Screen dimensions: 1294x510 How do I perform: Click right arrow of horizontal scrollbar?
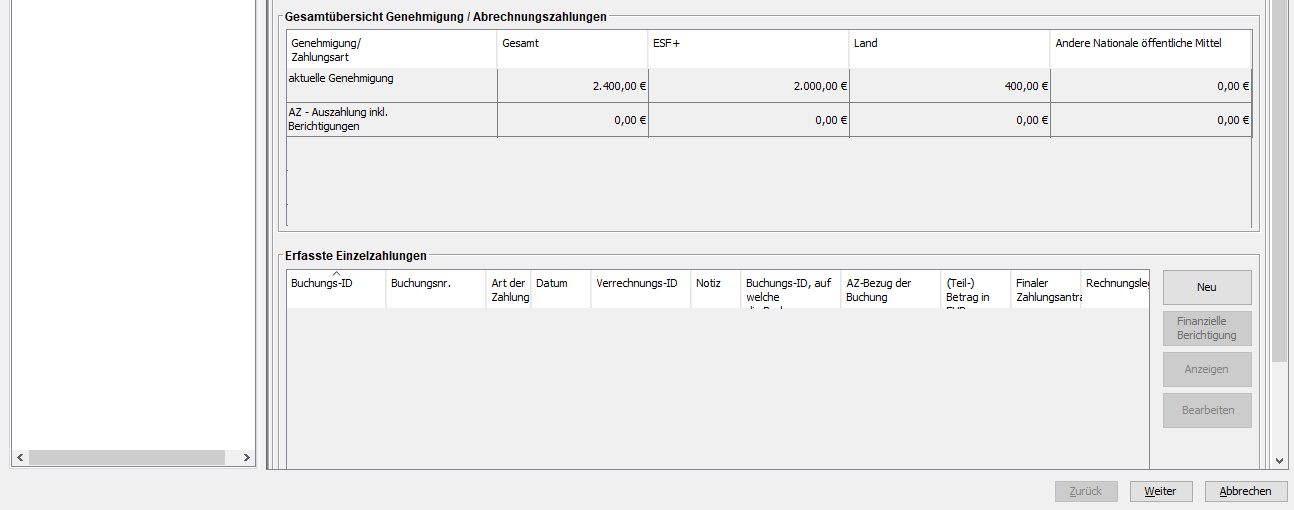tap(247, 457)
